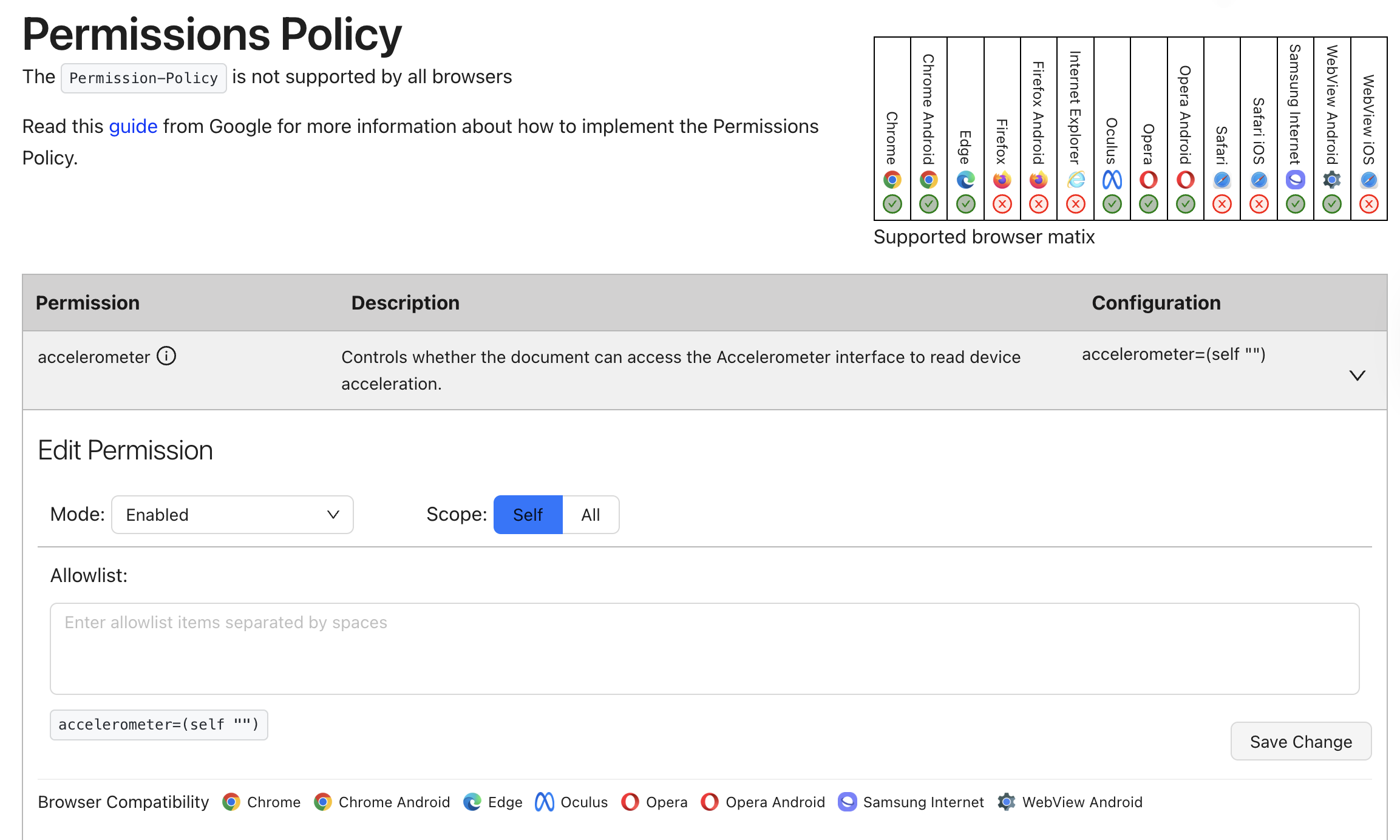Click the Firefox icon in the support matrix

coord(1002,180)
